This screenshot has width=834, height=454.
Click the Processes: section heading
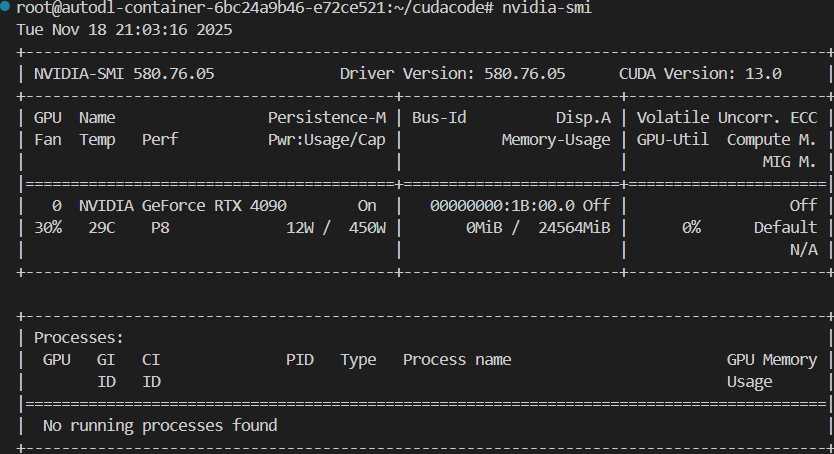(79, 338)
